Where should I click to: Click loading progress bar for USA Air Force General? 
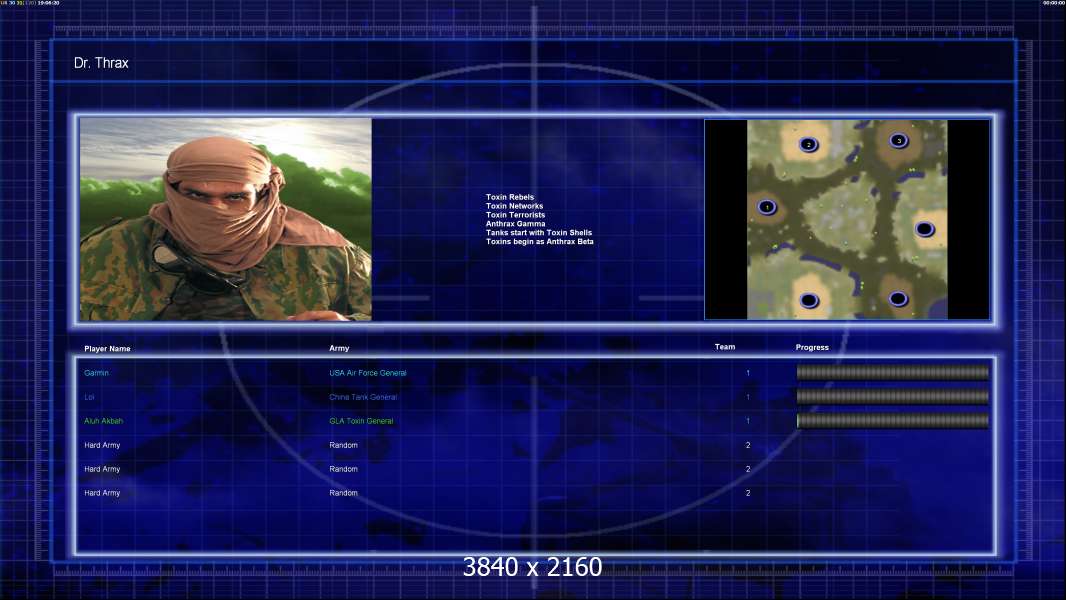coord(893,372)
